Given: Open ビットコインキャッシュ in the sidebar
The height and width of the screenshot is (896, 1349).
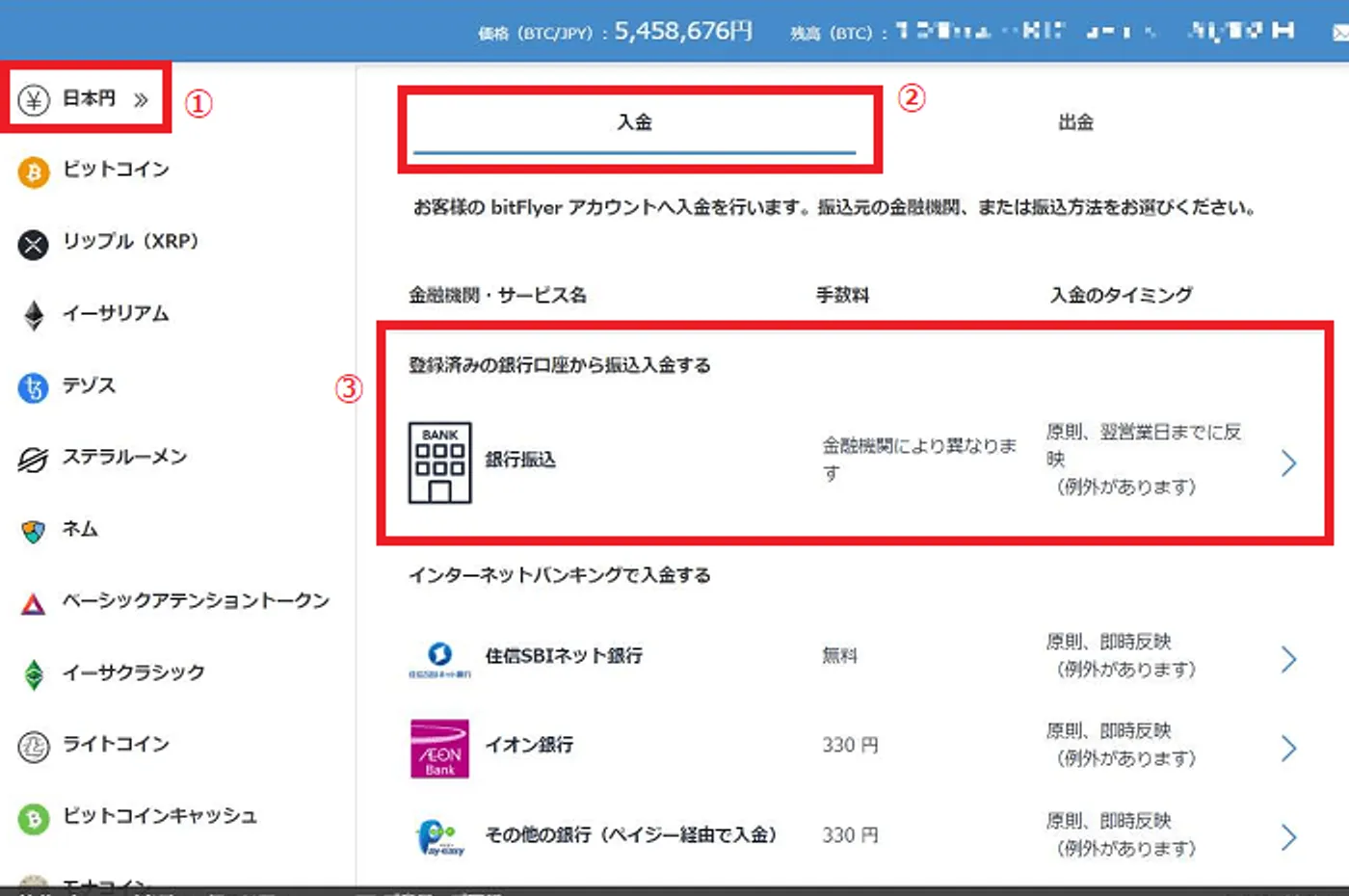Looking at the screenshot, I should [160, 816].
